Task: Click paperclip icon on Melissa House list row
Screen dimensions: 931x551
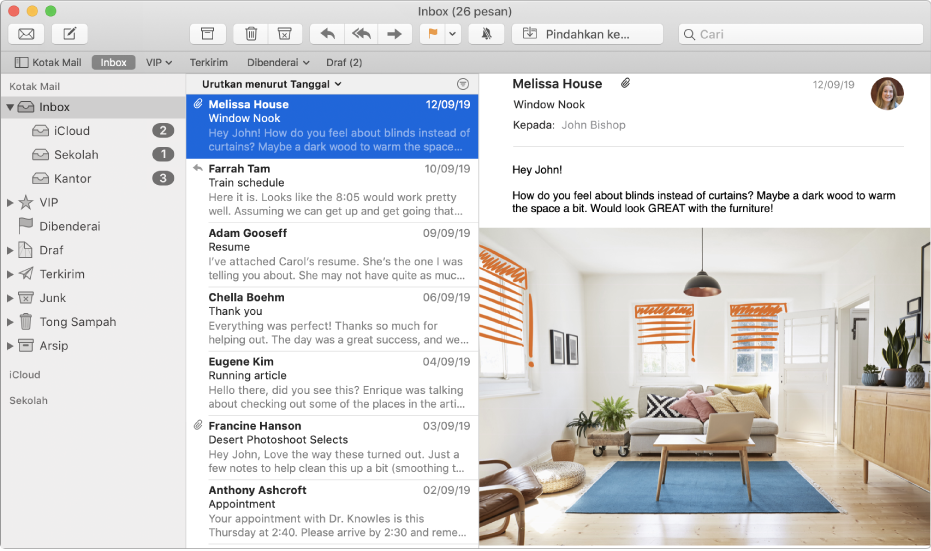Action: point(198,103)
